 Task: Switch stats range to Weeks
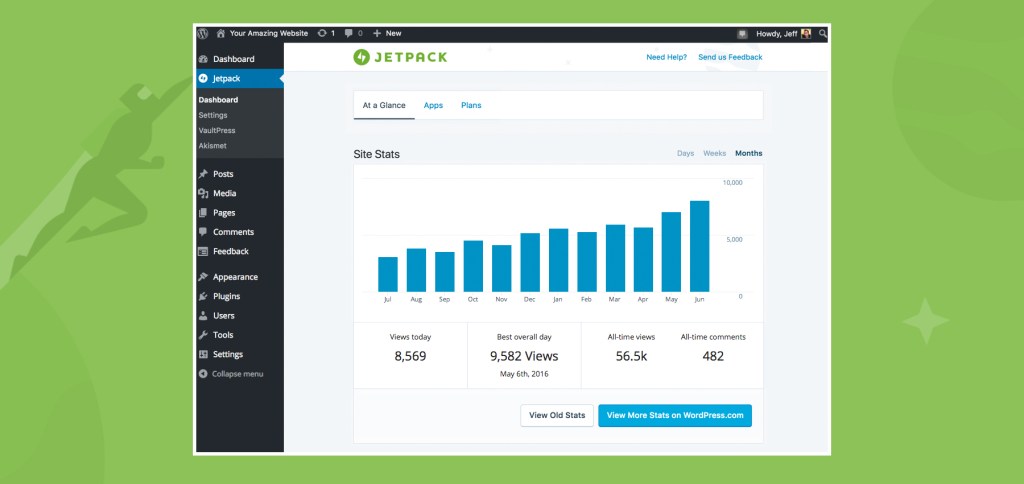pos(714,153)
